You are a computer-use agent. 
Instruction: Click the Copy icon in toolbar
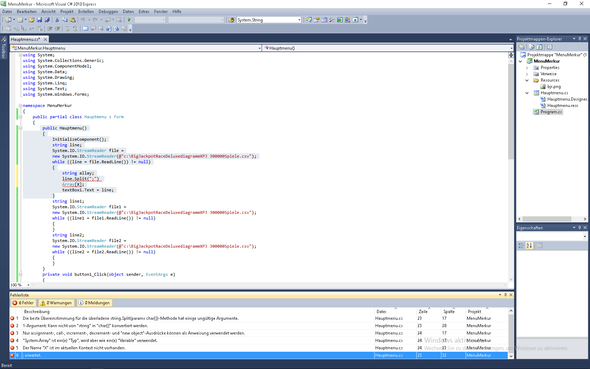tap(65, 20)
